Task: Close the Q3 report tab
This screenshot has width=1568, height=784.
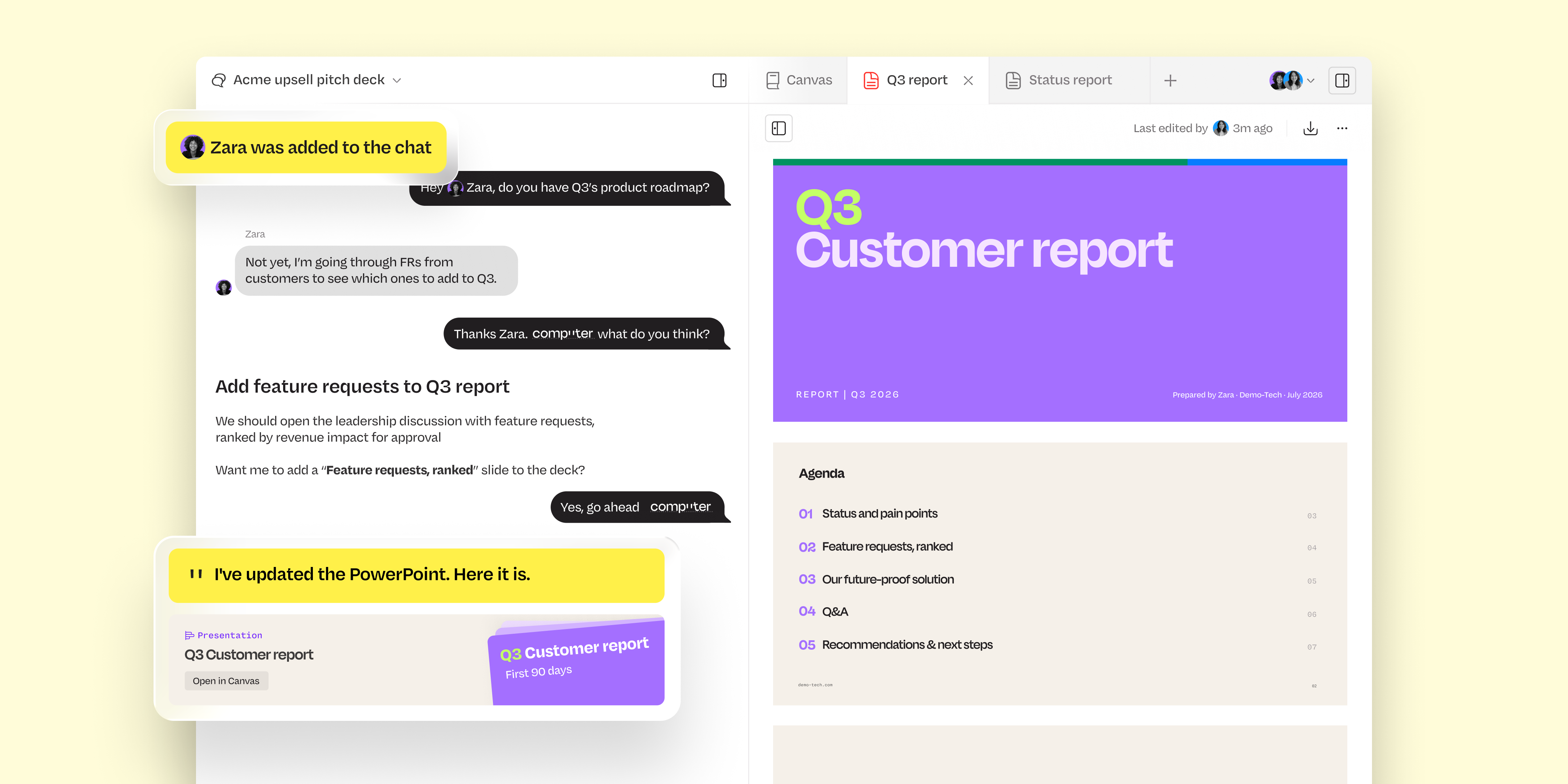Action: [968, 80]
